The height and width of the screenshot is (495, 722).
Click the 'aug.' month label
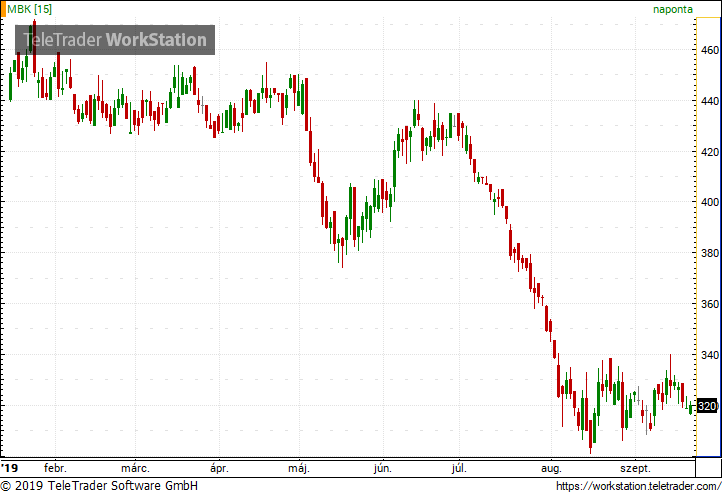(x=551, y=469)
